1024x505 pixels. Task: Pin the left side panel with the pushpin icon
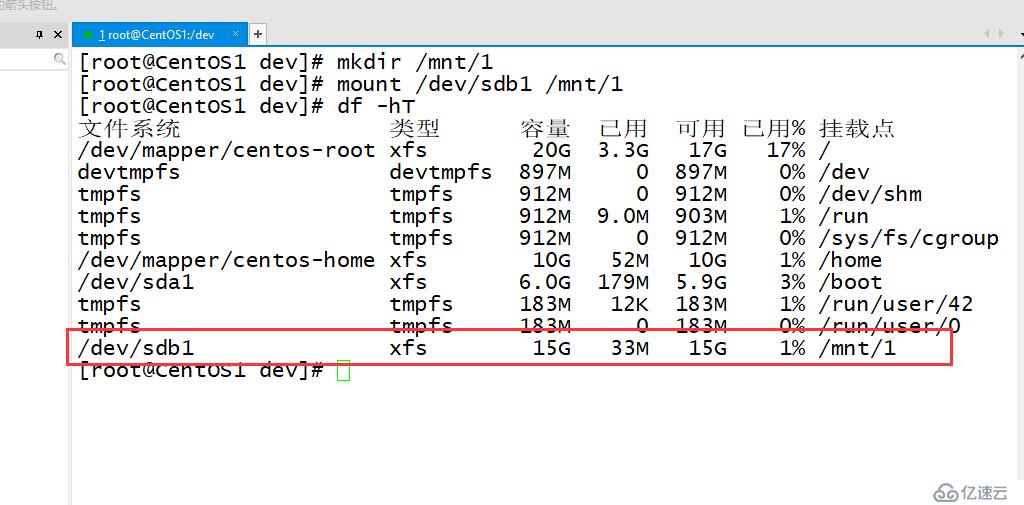(40, 35)
